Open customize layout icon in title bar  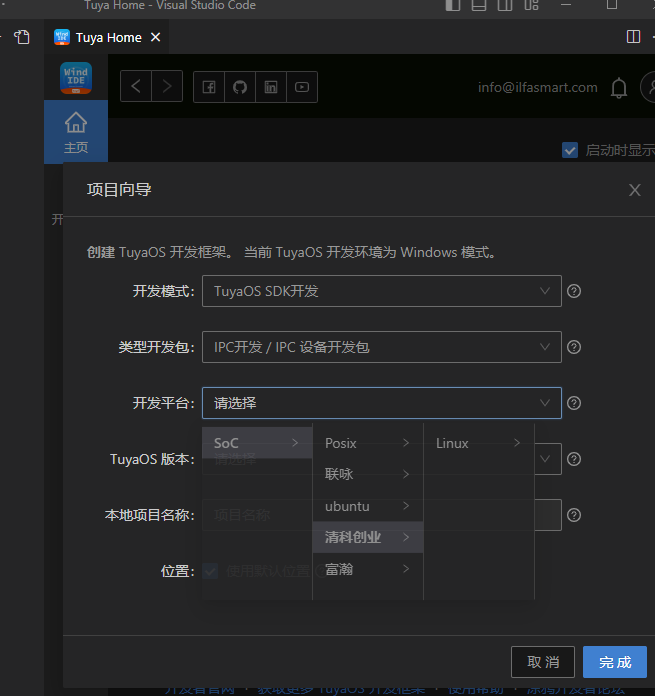pyautogui.click(x=531, y=5)
